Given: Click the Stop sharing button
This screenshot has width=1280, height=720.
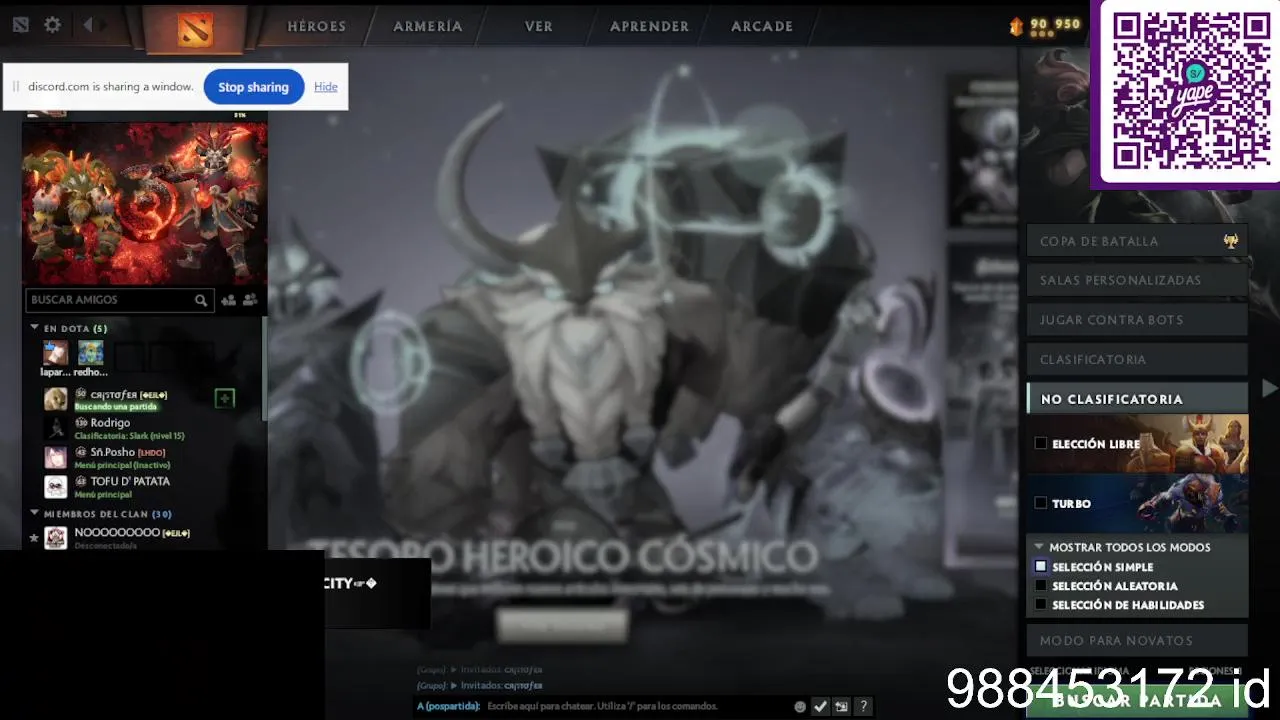Looking at the screenshot, I should (x=253, y=87).
